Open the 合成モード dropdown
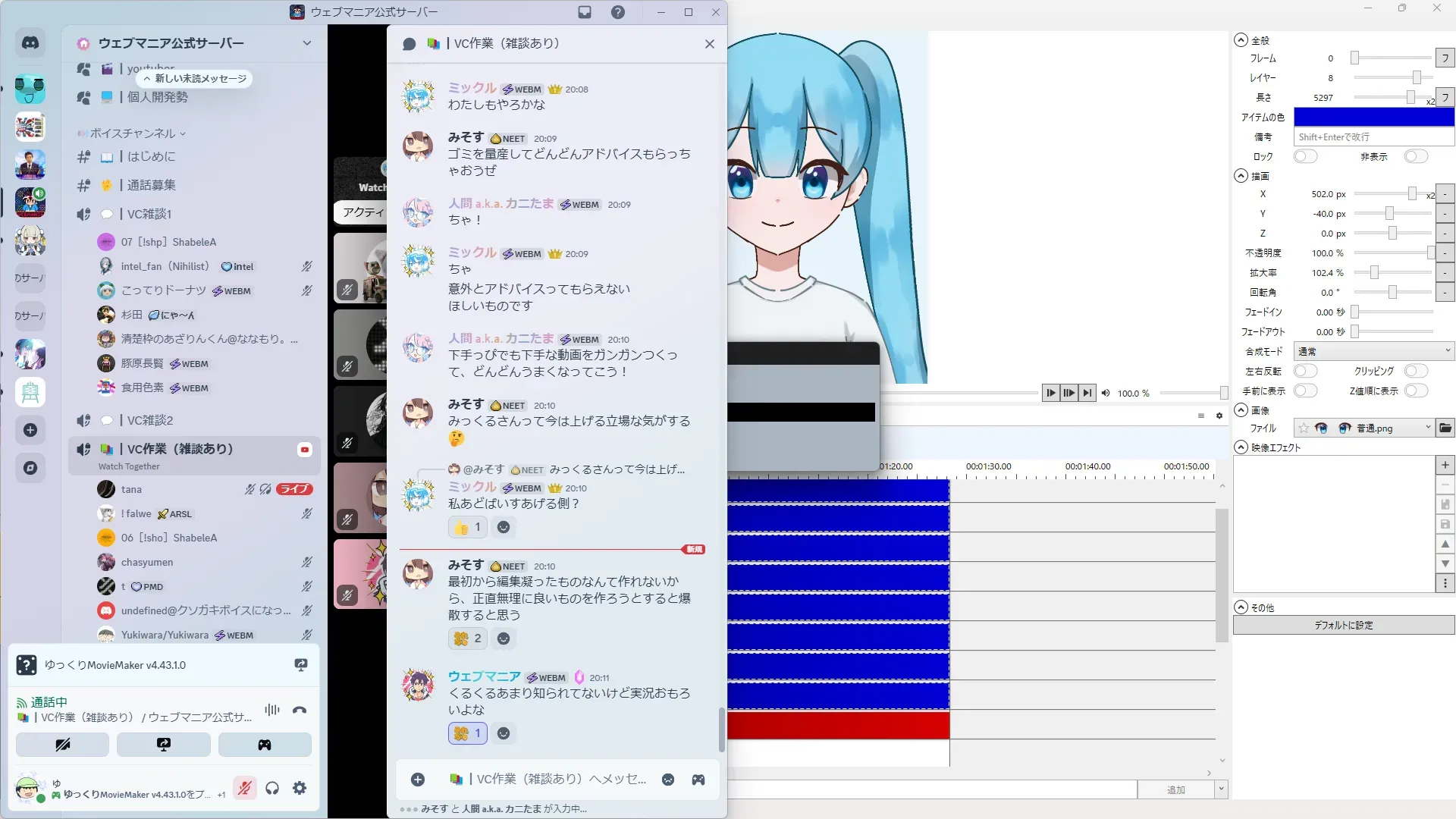Screen dimensions: 1456x819 [1373, 351]
